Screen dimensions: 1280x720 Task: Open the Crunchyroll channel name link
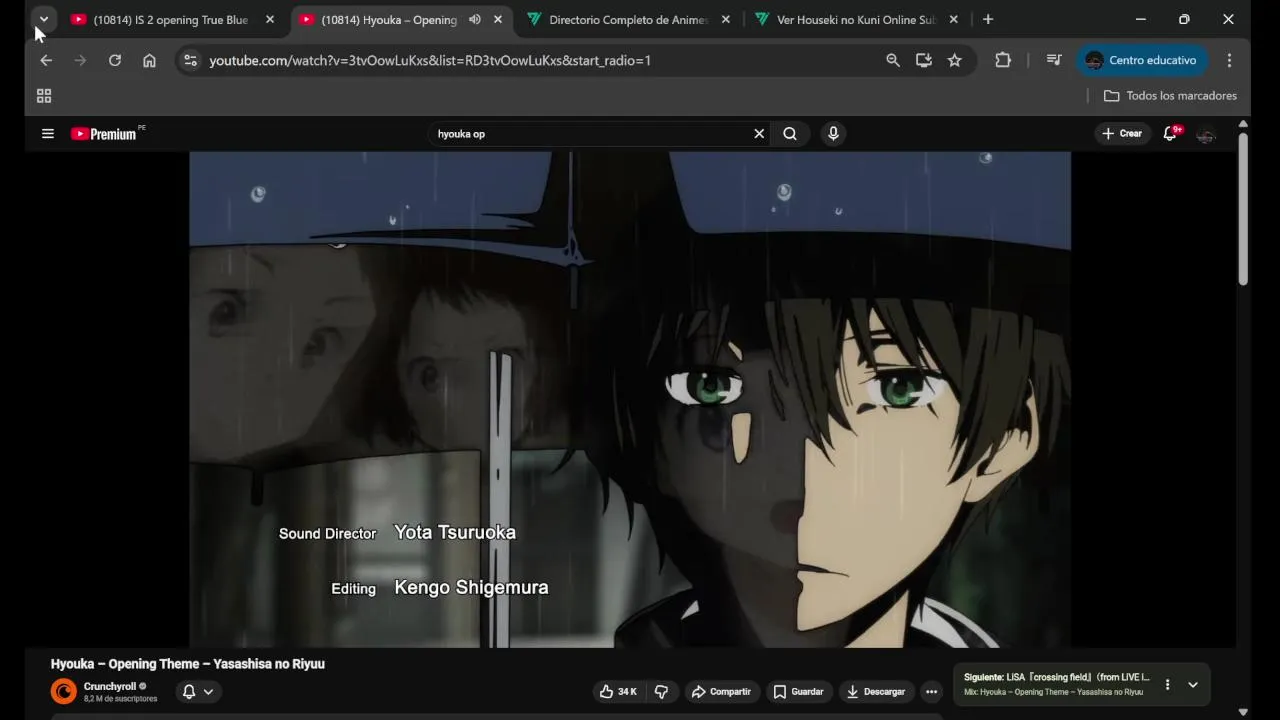click(x=110, y=686)
